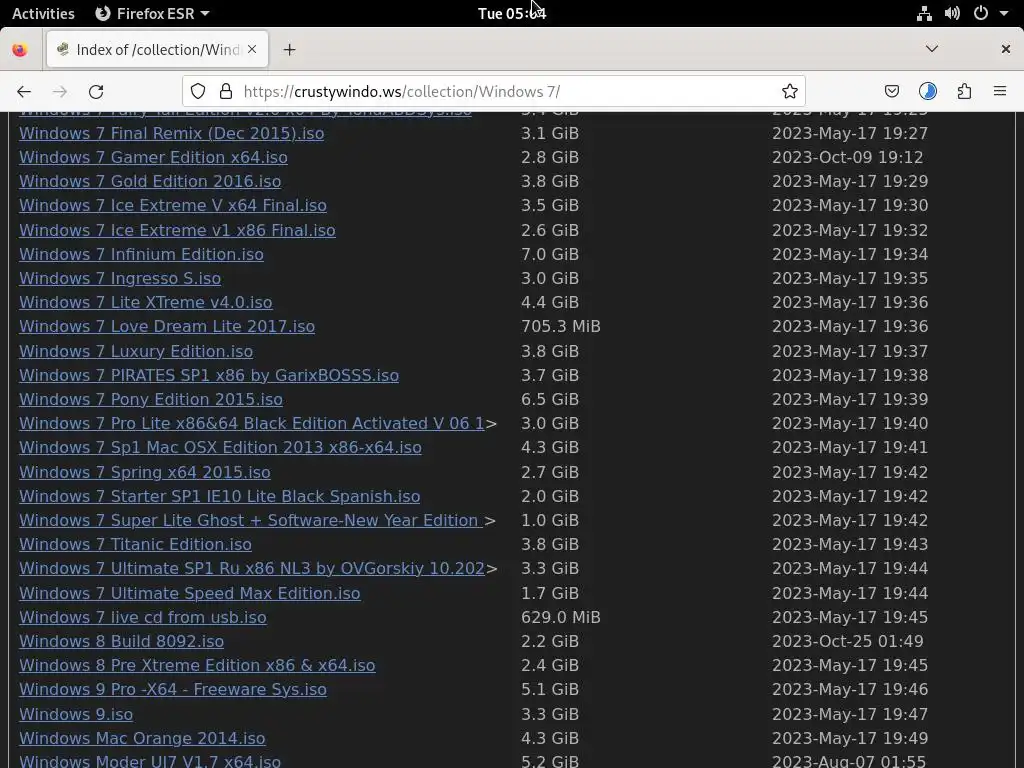
Task: Click the blue profile circle icon in toolbar
Action: click(928, 91)
